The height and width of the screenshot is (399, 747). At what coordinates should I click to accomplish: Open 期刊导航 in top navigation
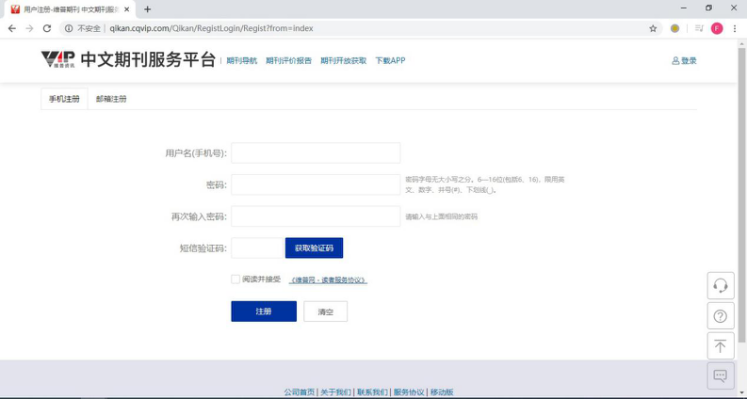(242, 60)
